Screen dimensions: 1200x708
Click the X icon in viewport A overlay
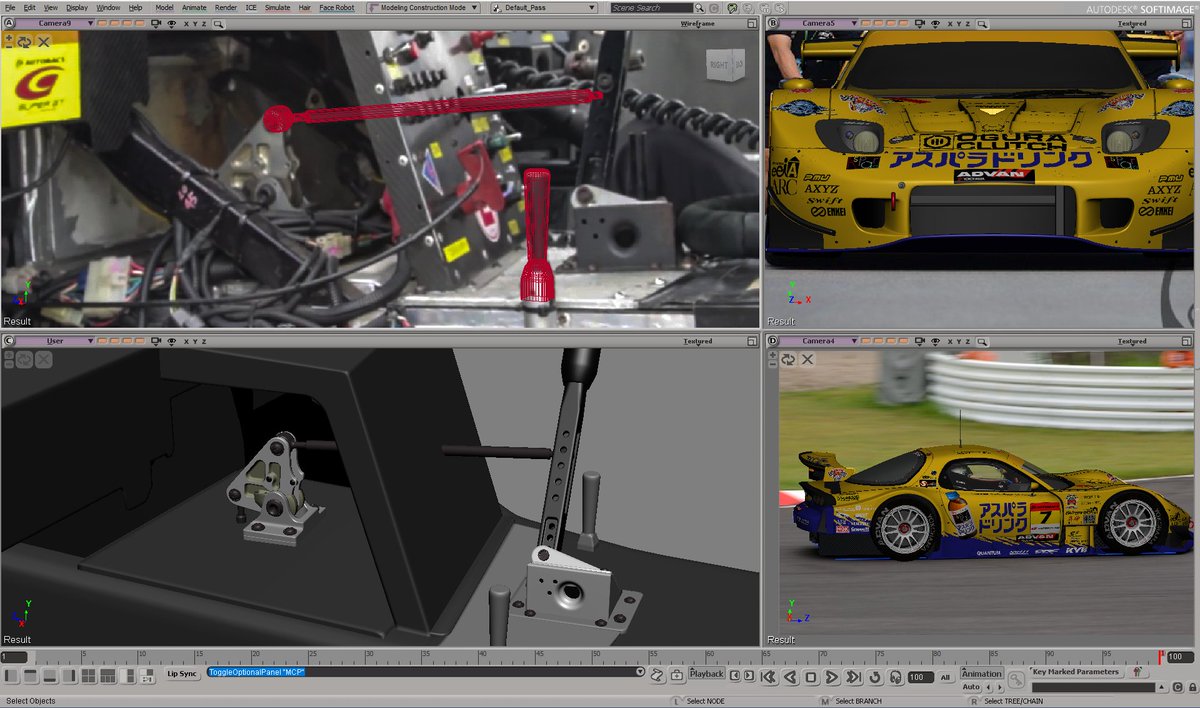pos(44,41)
